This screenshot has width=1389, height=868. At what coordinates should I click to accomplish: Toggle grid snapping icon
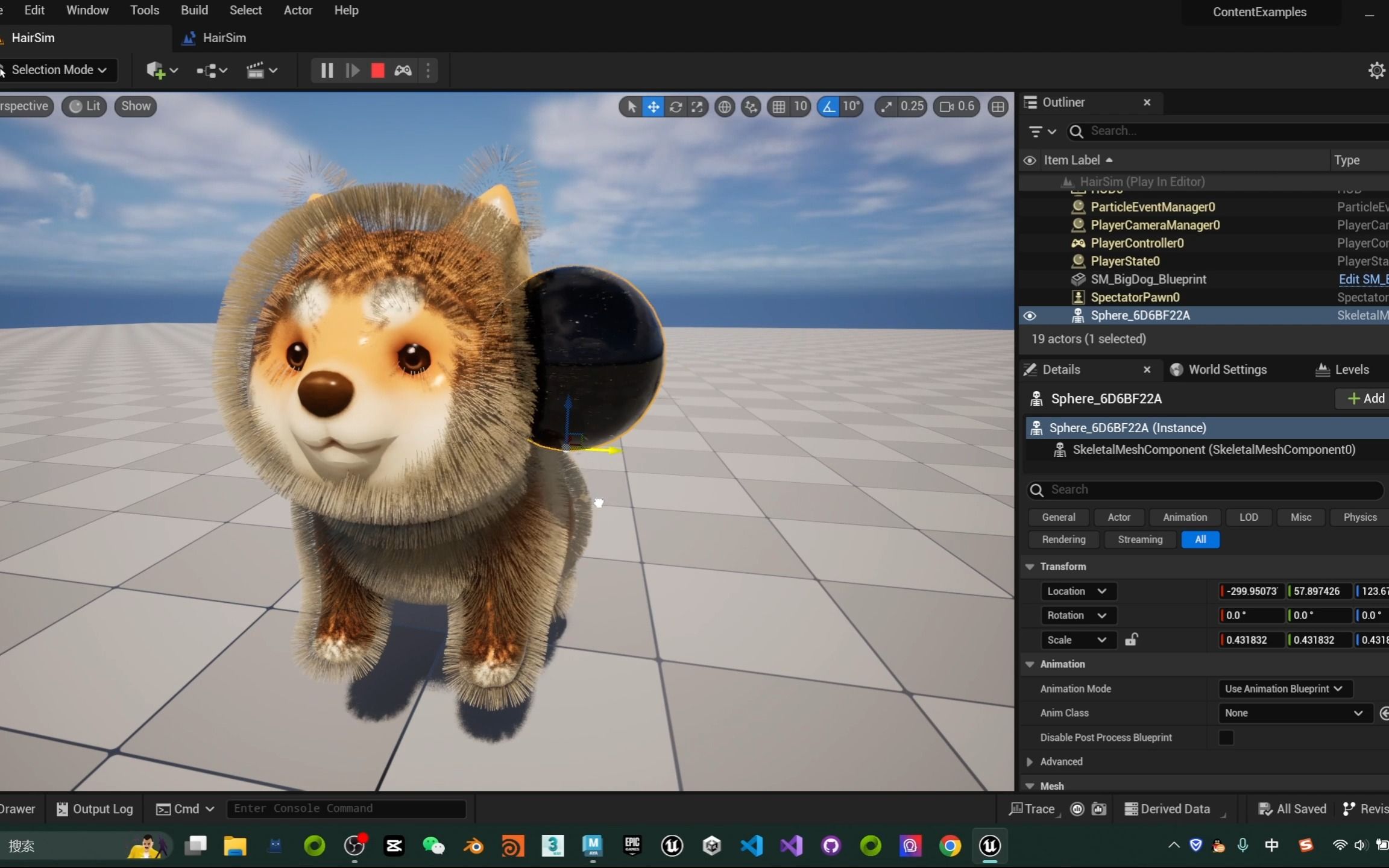tap(779, 107)
